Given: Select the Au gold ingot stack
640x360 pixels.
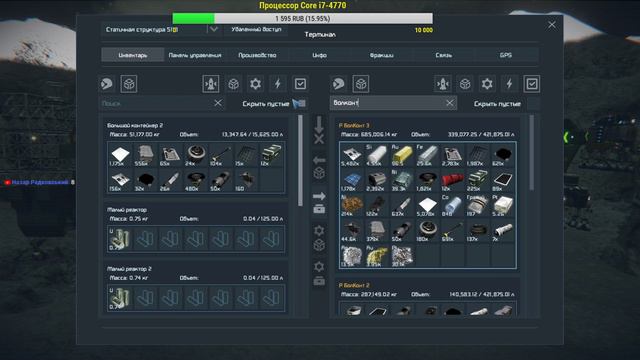Looking at the screenshot, I should coord(402,155).
